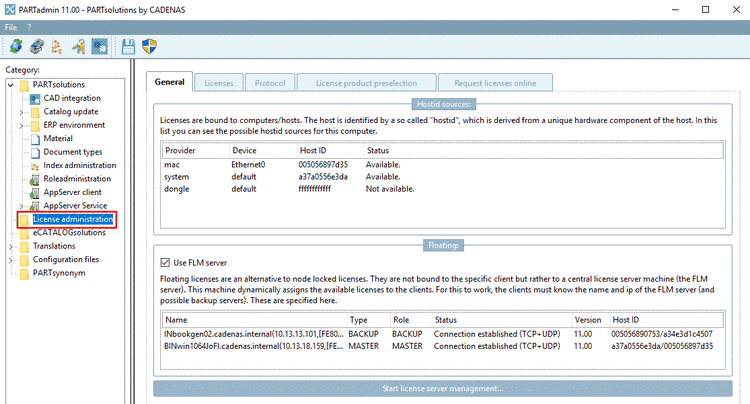Screen dimensions: 750x404
Task: Select eCATALOGsolutions in the tree
Action: [x=69, y=233]
